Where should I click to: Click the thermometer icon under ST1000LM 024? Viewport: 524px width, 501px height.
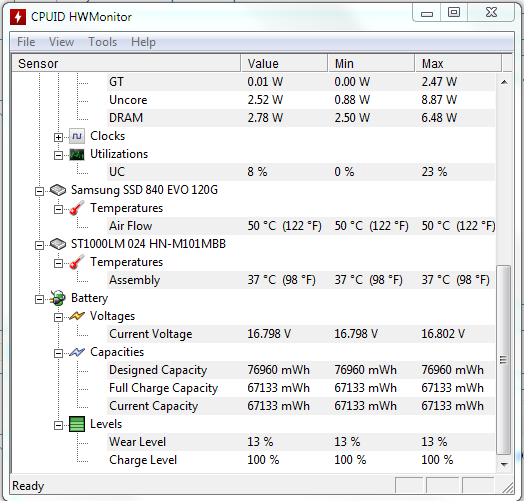pos(77,262)
